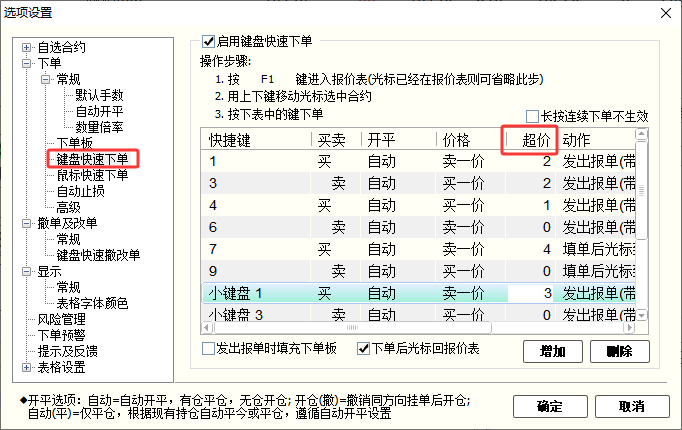
Task: Click 买一价 price in row 4
Action: click(x=463, y=205)
